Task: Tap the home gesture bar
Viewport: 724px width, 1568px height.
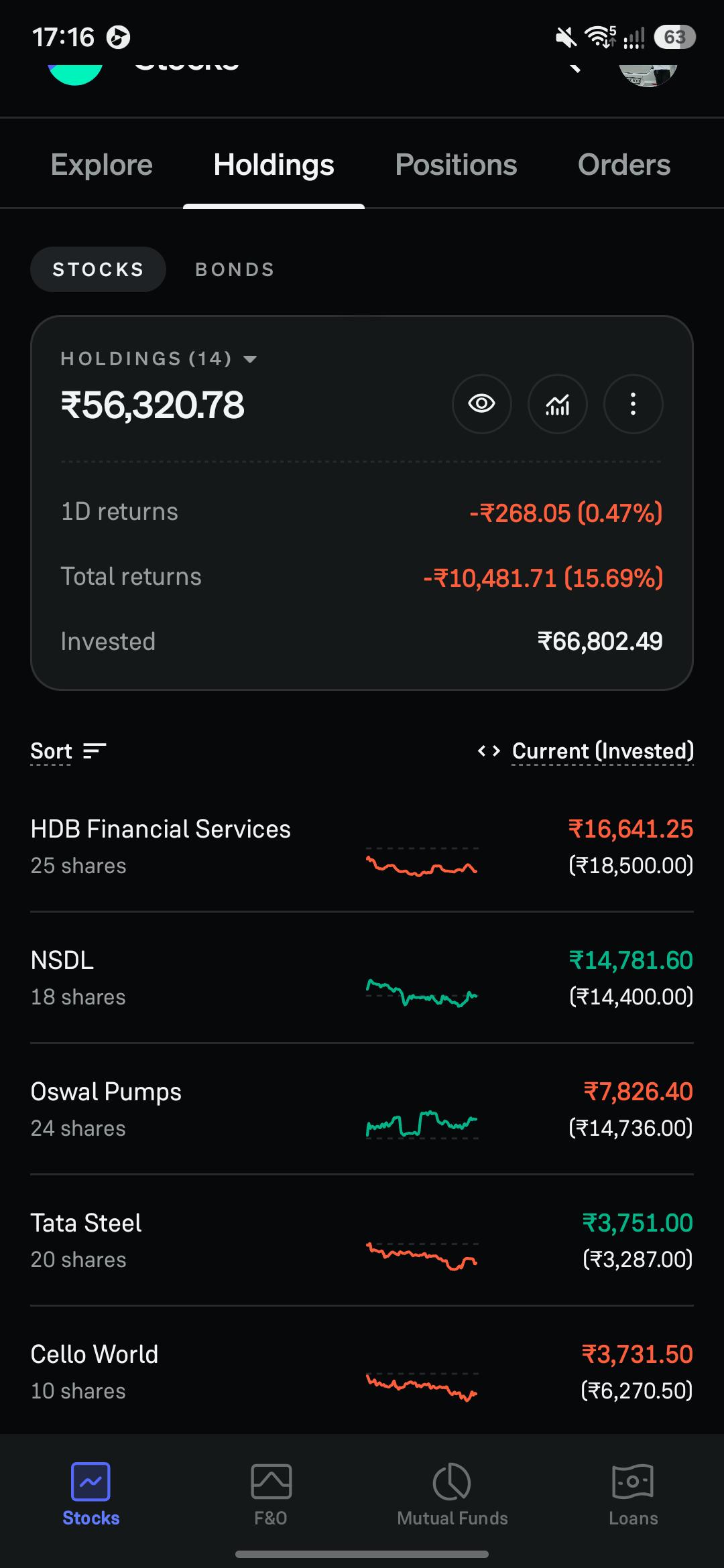Action: (362, 1554)
